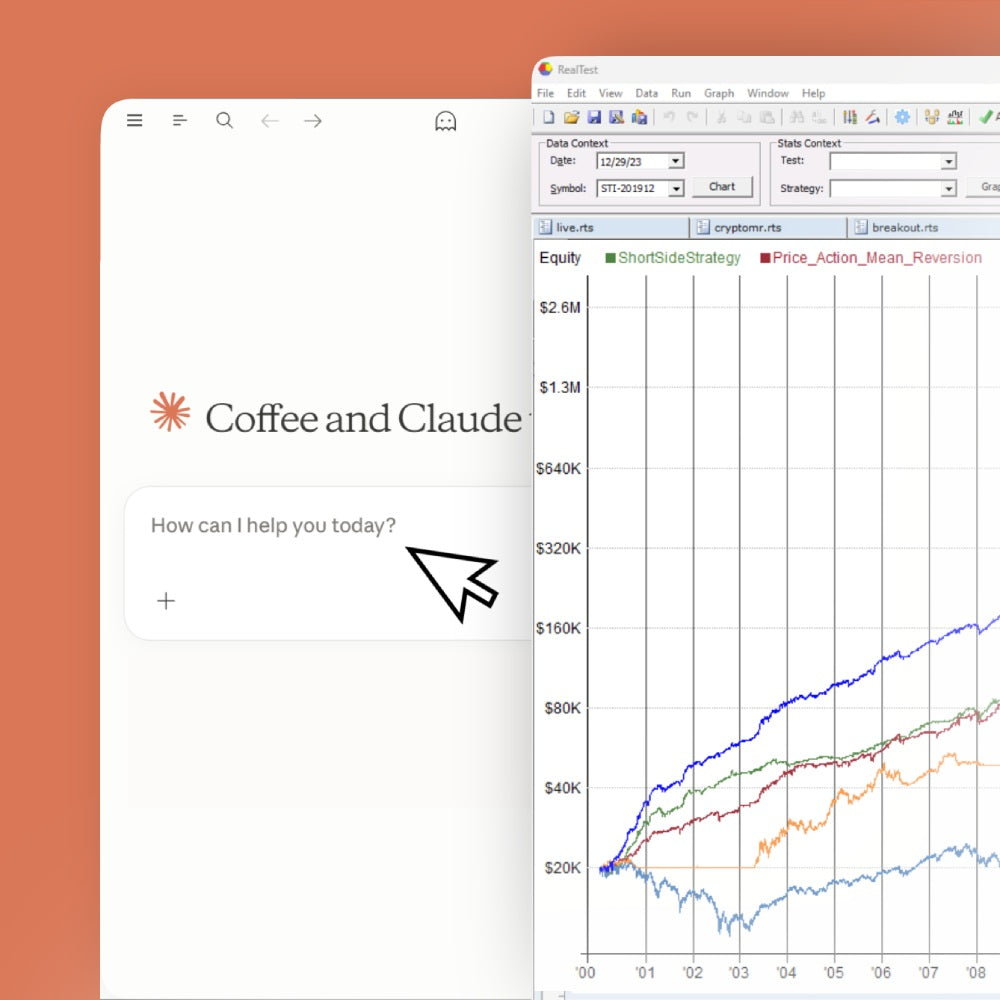
Task: Click the Copy icon in RealTest toolbar
Action: 744,117
